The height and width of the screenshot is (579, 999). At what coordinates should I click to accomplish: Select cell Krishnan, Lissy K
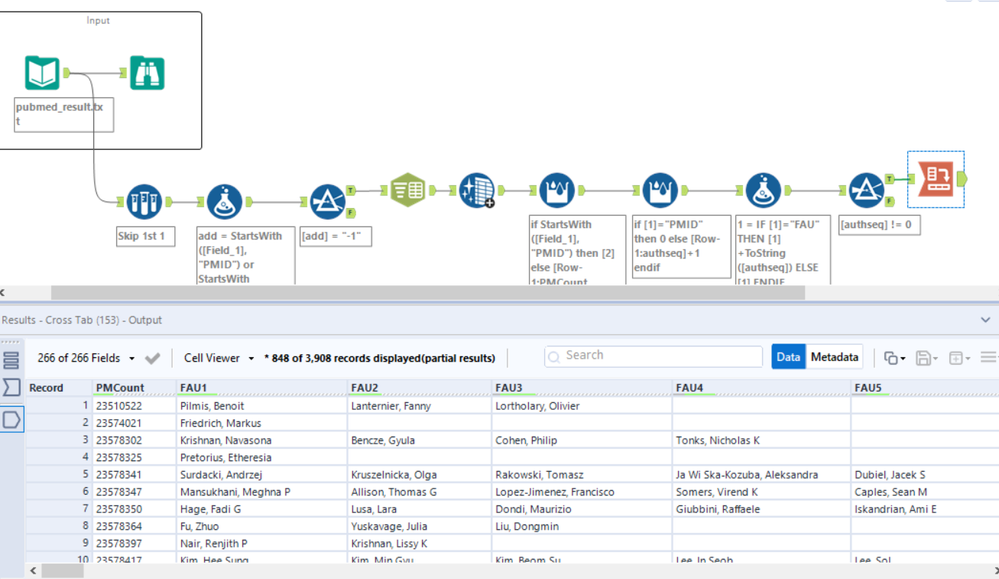coord(419,543)
